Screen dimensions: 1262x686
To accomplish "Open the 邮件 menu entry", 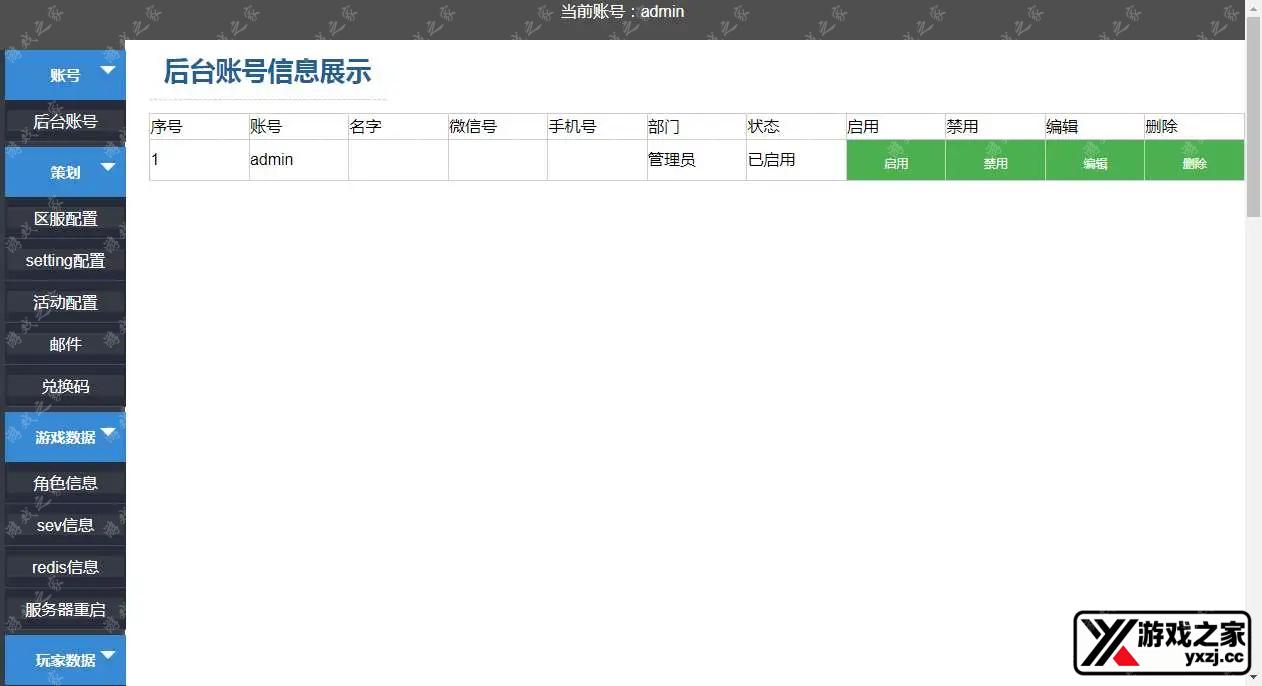I will pos(66,345).
